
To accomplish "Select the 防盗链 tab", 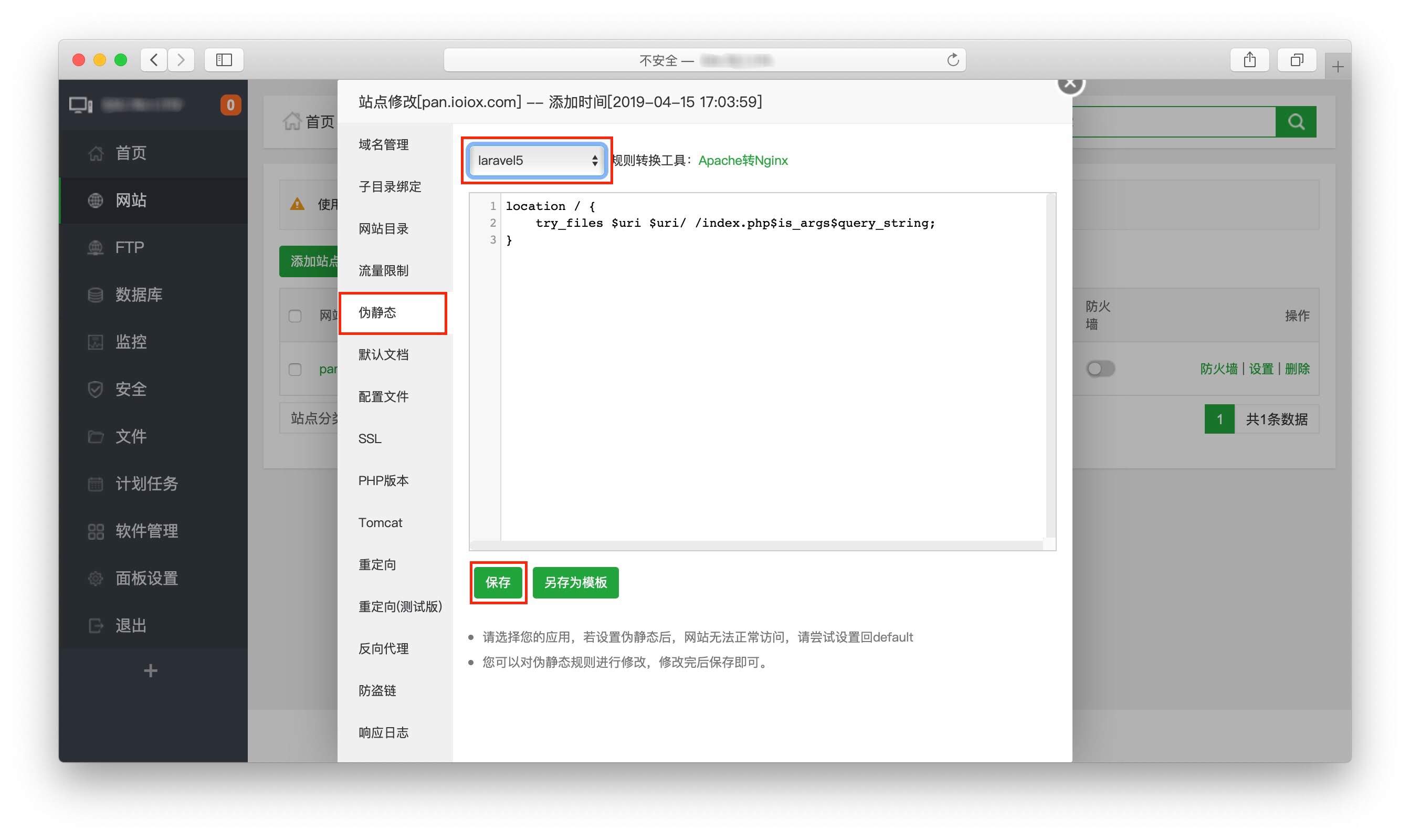I will [395, 690].
